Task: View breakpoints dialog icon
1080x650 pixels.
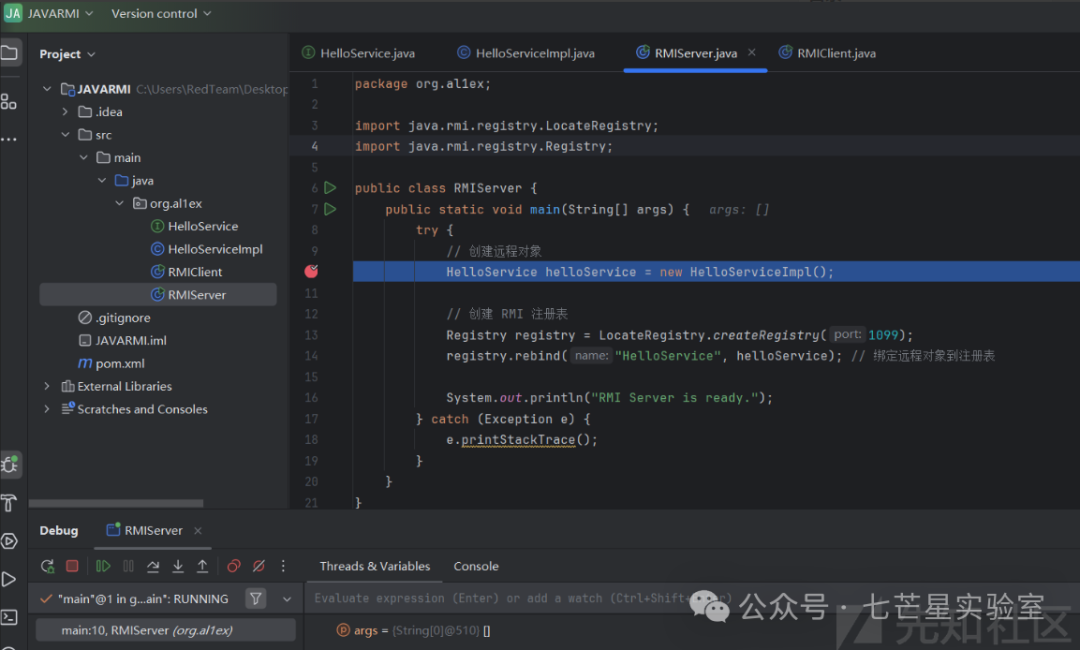Action: pos(234,566)
